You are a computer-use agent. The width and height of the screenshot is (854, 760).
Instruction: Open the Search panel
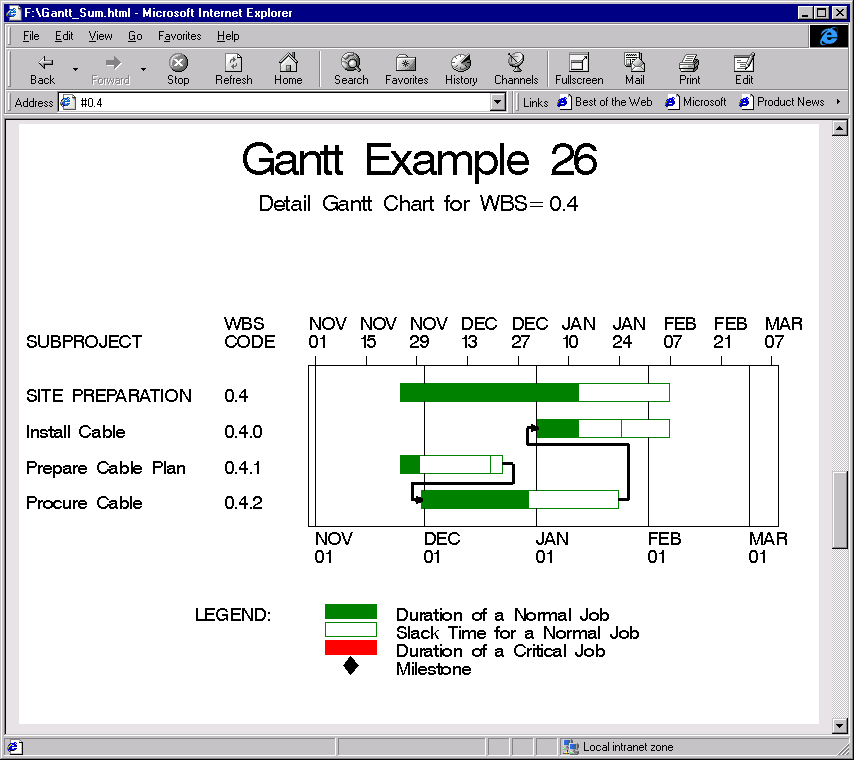pos(351,69)
